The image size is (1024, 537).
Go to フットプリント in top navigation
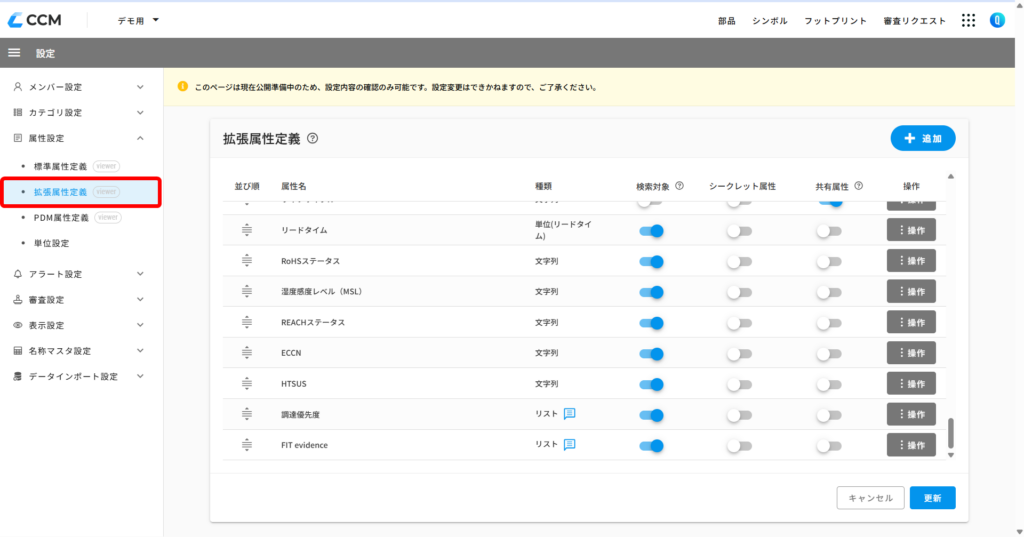(x=835, y=21)
